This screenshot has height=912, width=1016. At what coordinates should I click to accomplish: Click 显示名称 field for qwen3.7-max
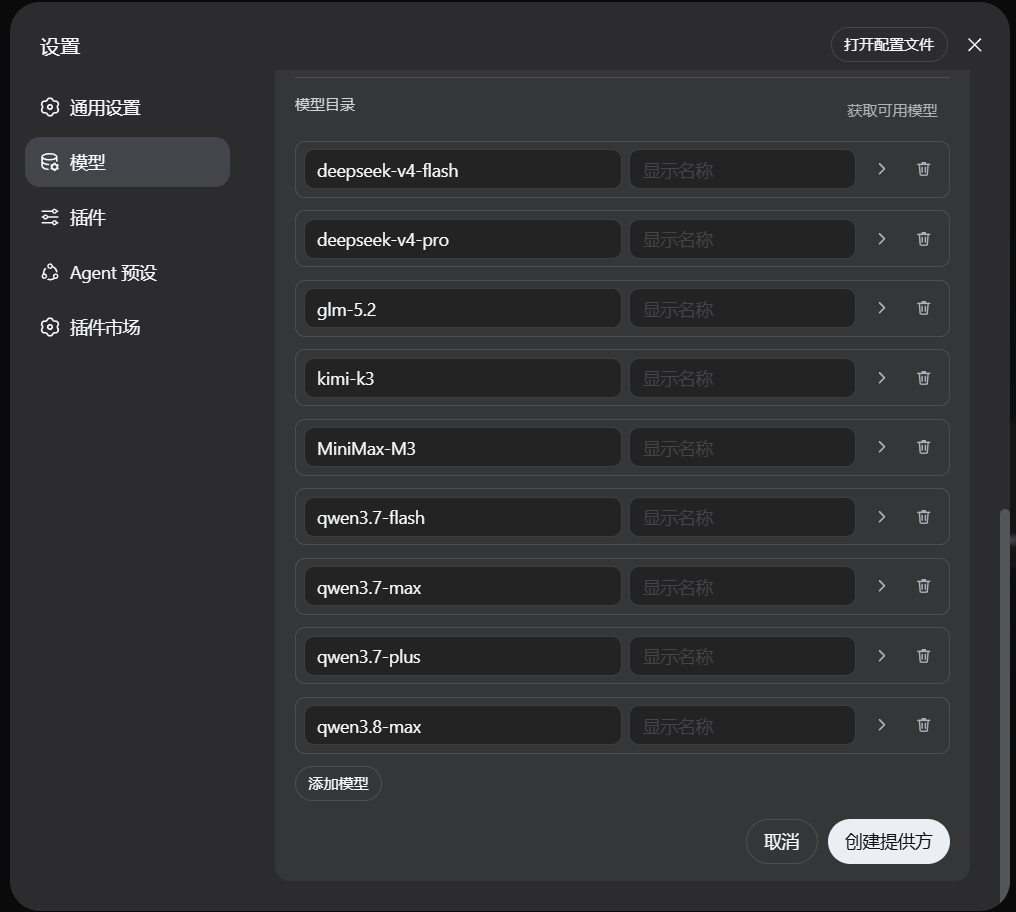point(743,587)
